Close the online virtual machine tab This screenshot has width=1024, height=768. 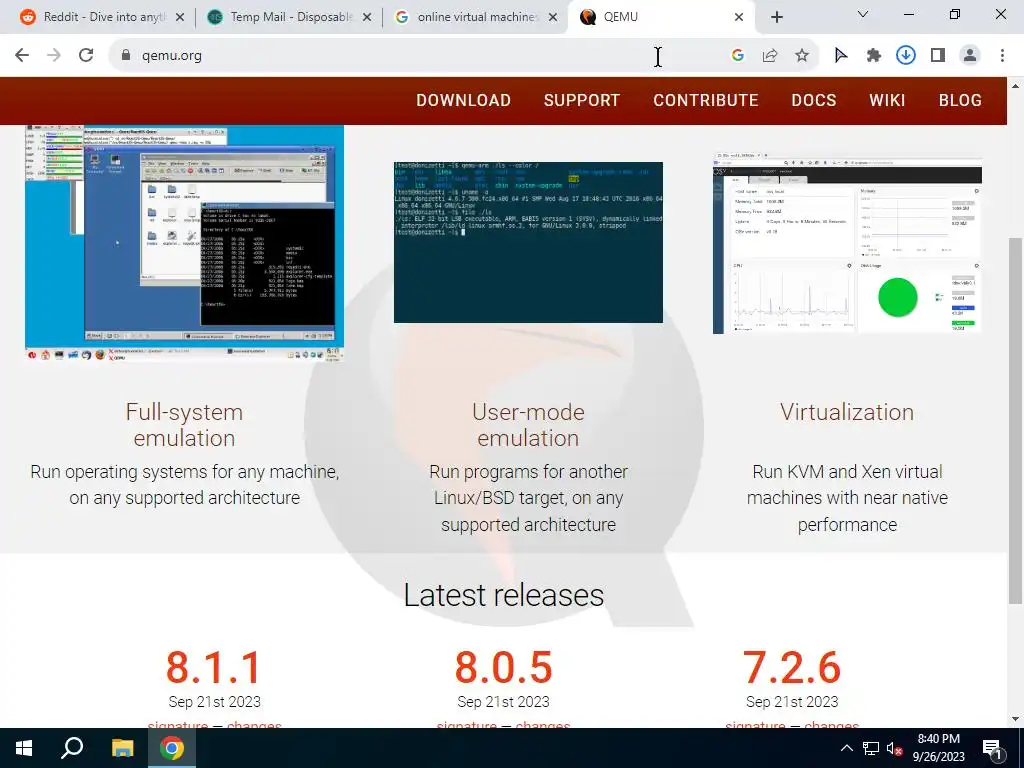[553, 17]
